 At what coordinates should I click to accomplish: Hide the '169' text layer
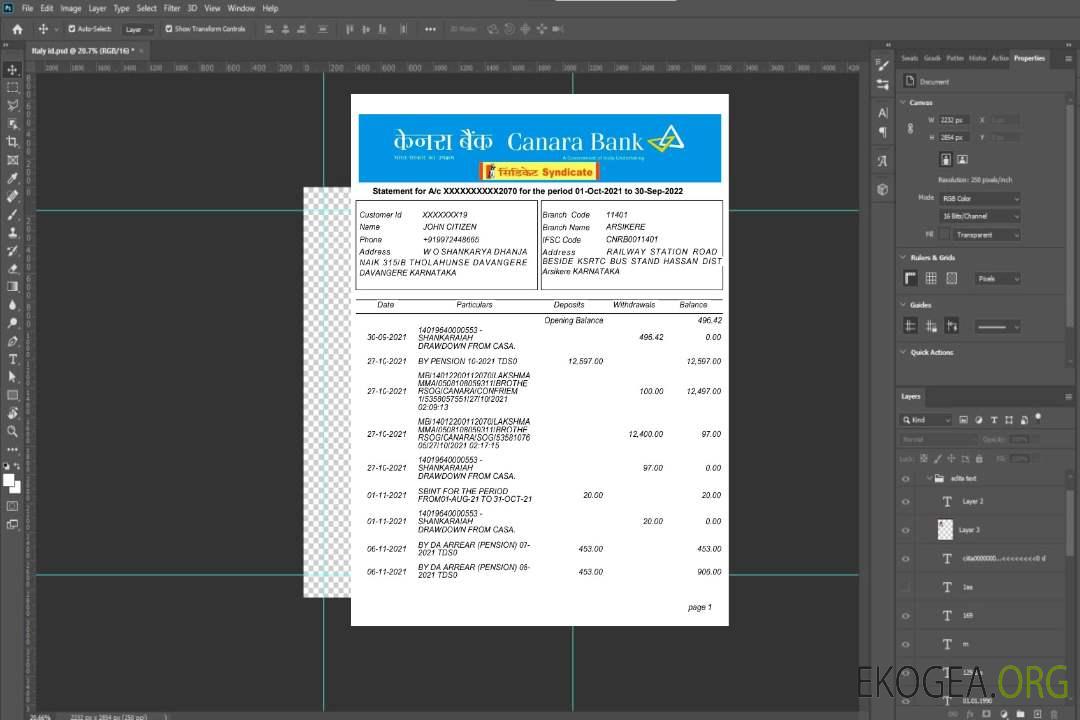pyautogui.click(x=906, y=617)
